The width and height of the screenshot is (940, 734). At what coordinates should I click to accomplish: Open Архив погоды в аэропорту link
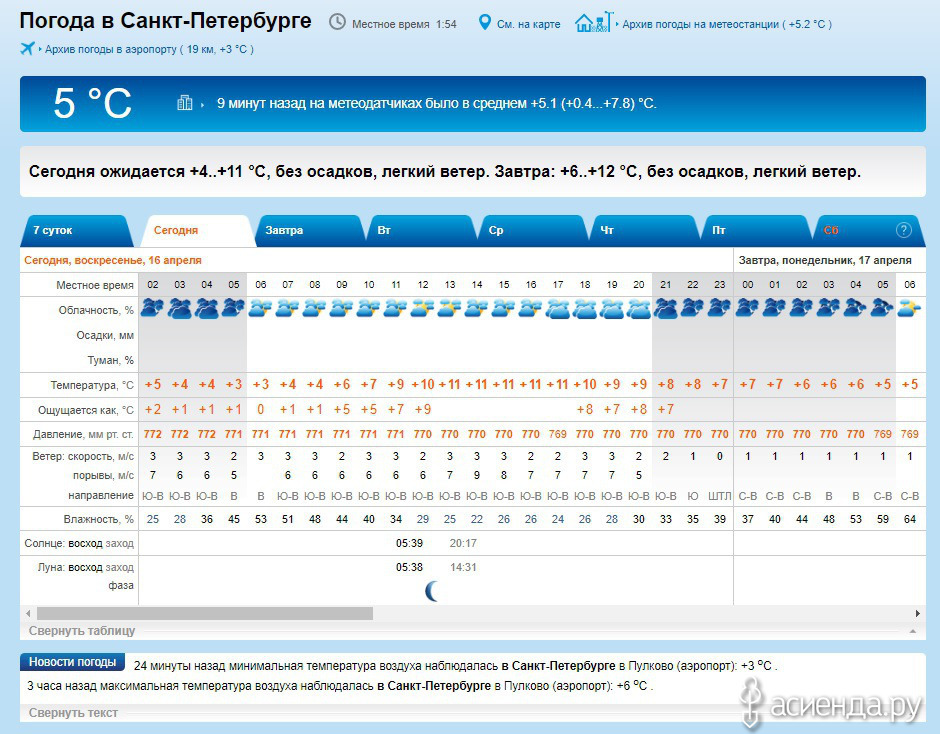149,49
